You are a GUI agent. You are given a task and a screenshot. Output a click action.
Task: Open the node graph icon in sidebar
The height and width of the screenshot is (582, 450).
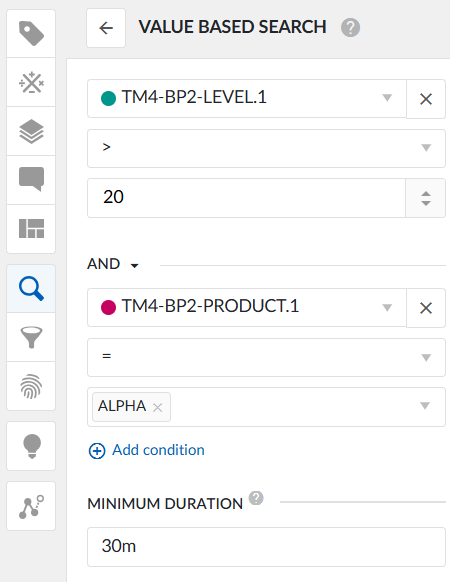click(x=31, y=506)
